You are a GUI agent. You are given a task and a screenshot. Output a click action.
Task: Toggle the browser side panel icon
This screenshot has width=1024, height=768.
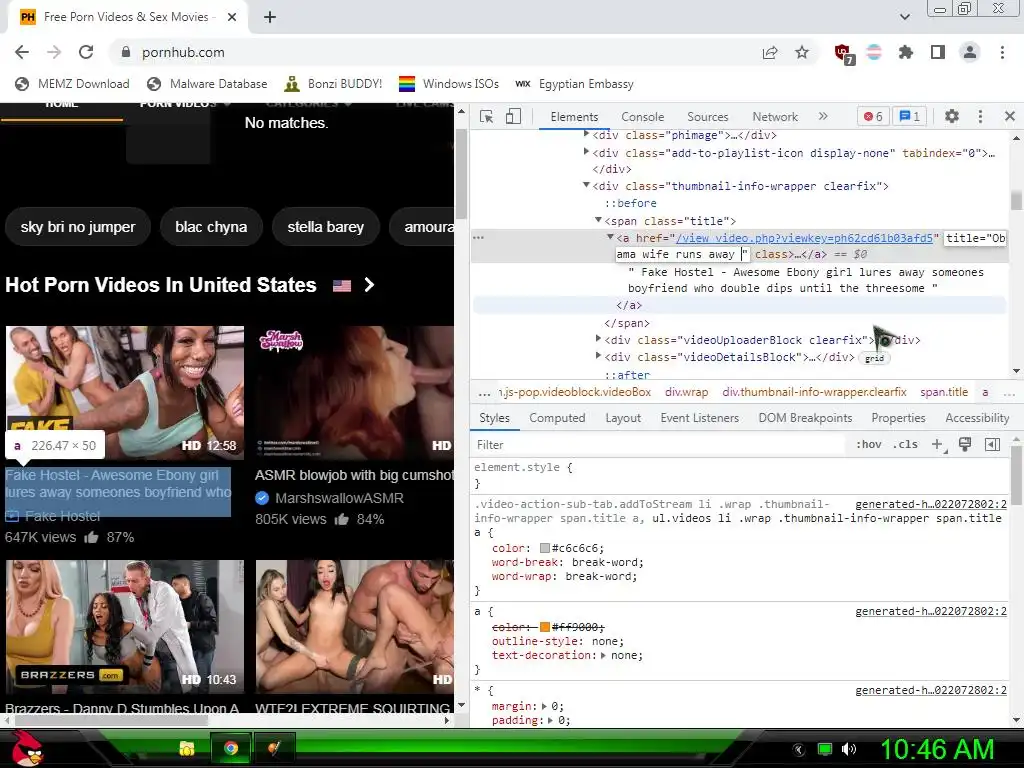(x=938, y=52)
